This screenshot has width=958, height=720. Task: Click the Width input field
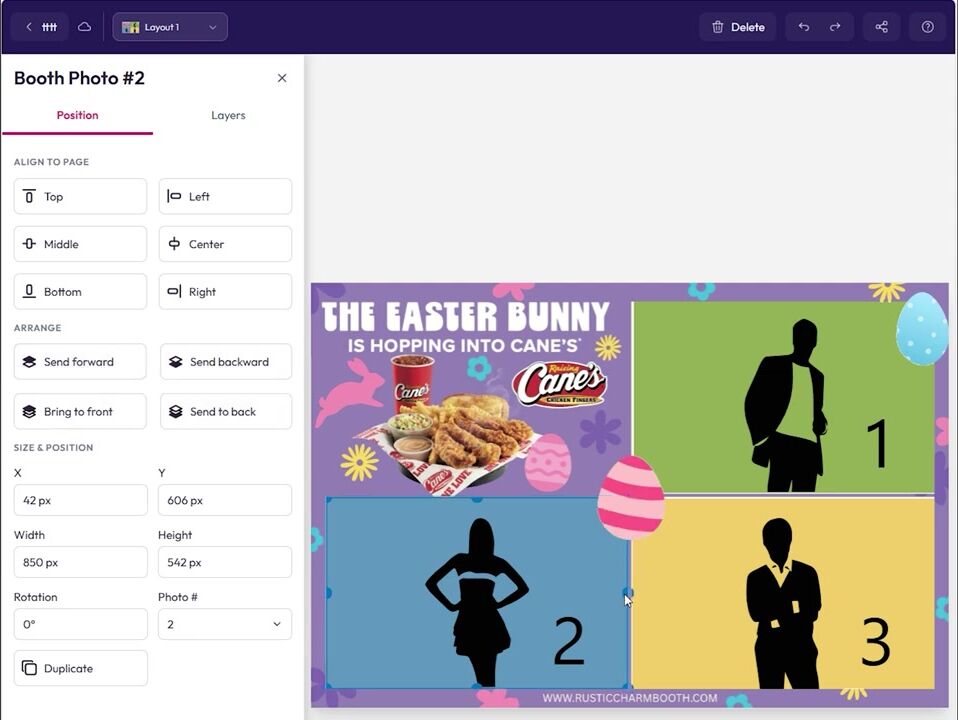click(80, 562)
